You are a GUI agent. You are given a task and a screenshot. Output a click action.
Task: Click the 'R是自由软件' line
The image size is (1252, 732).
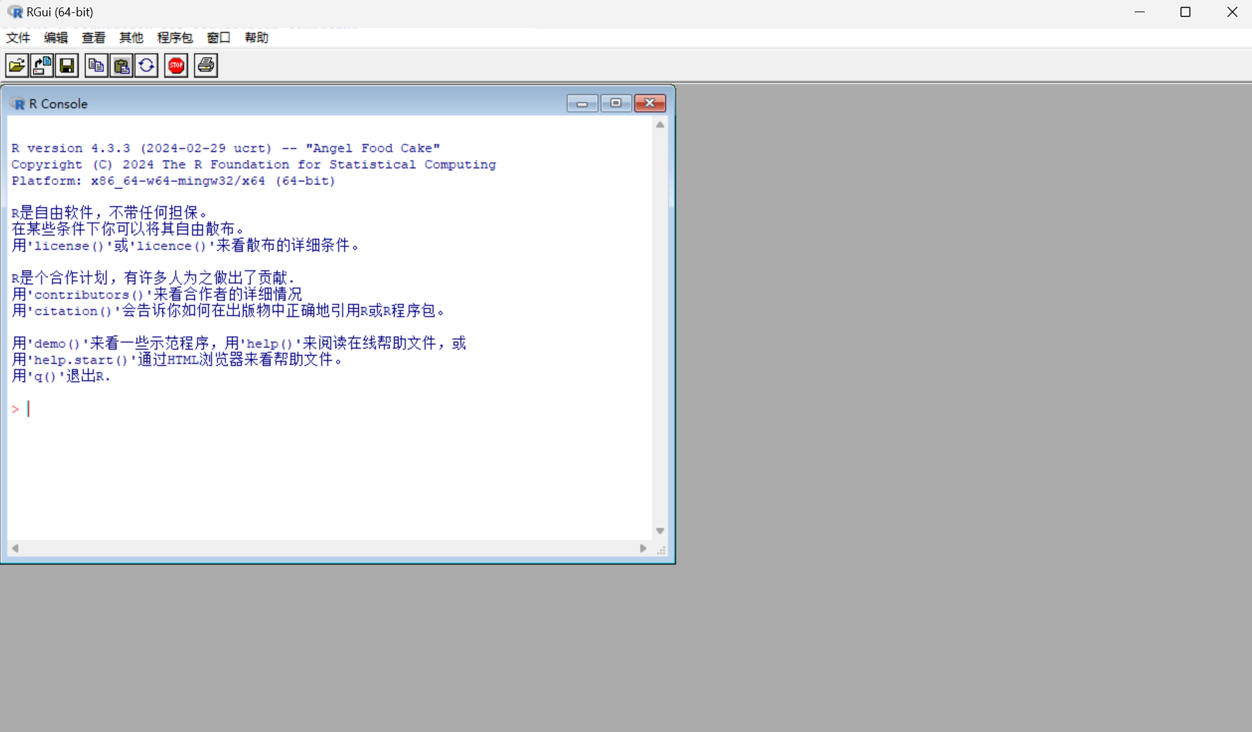tap(110, 213)
